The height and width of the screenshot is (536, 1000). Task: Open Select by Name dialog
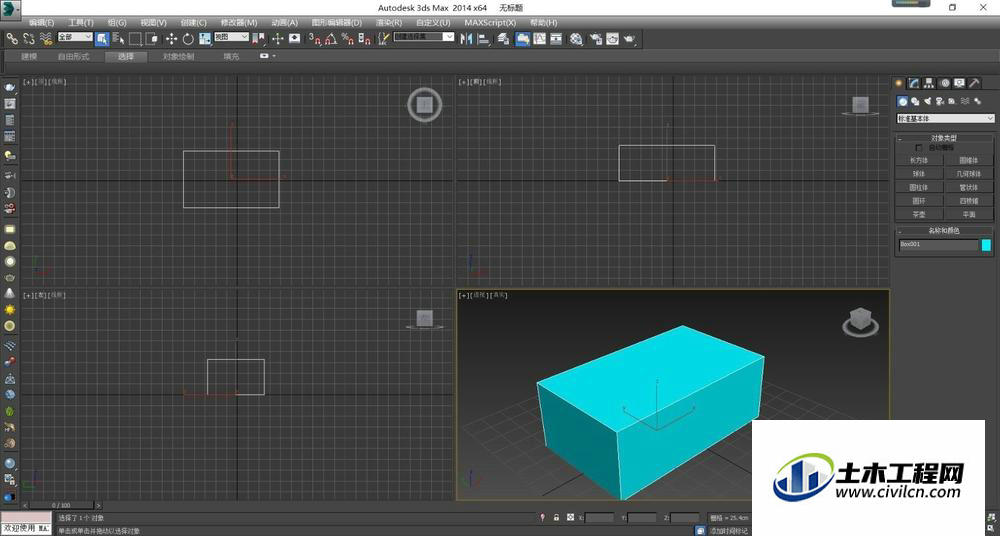119,39
